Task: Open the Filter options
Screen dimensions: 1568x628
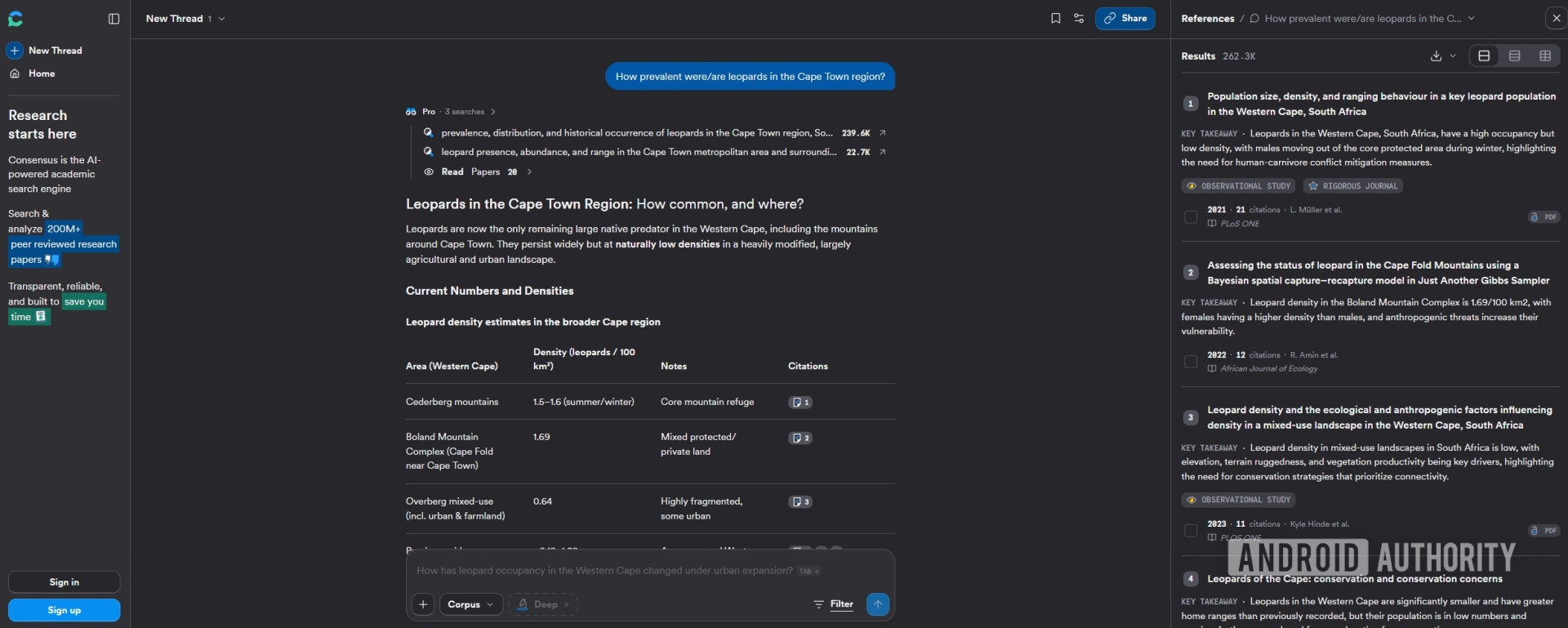Action: [833, 604]
